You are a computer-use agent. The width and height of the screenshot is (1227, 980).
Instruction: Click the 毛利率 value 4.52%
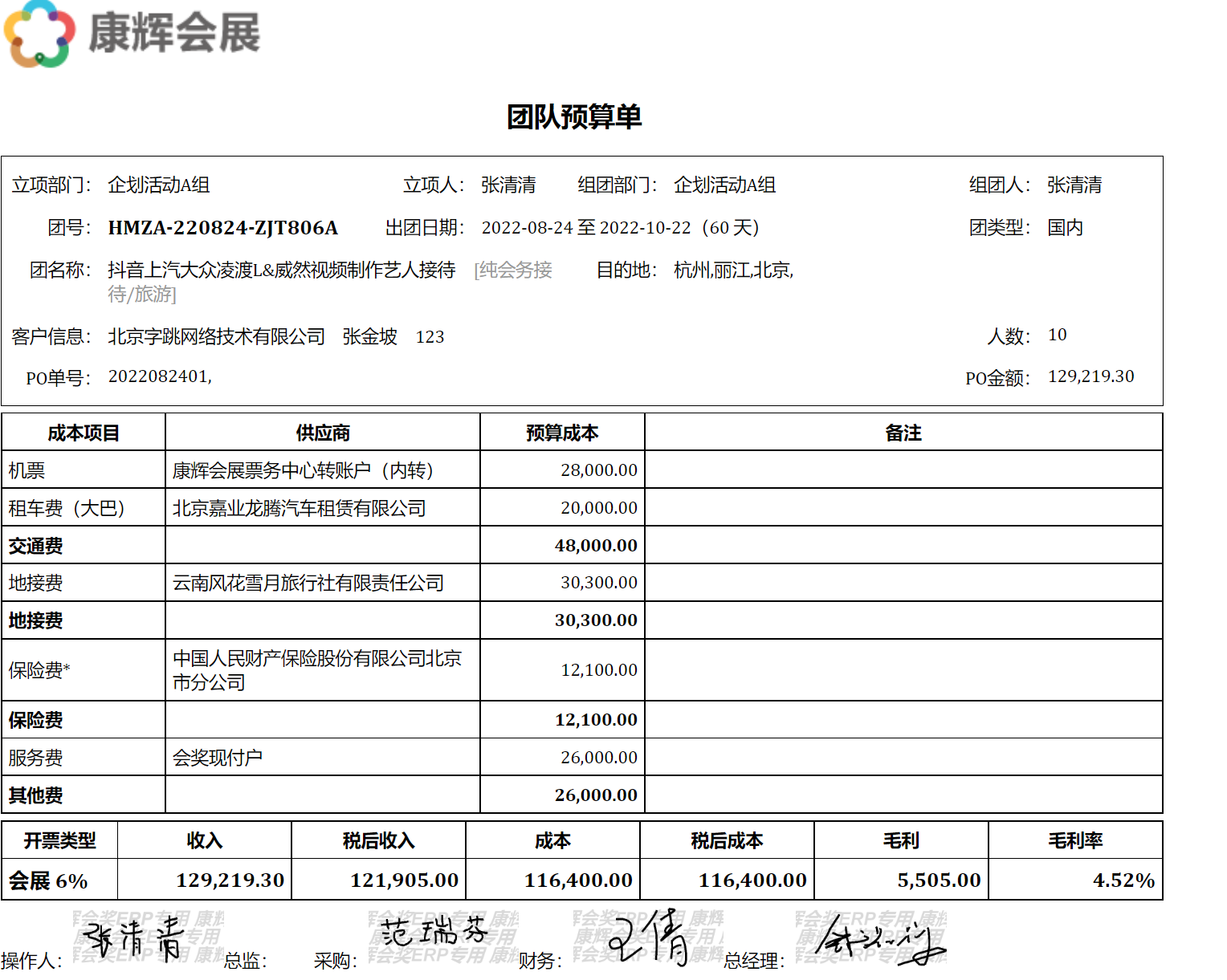[x=1123, y=881]
